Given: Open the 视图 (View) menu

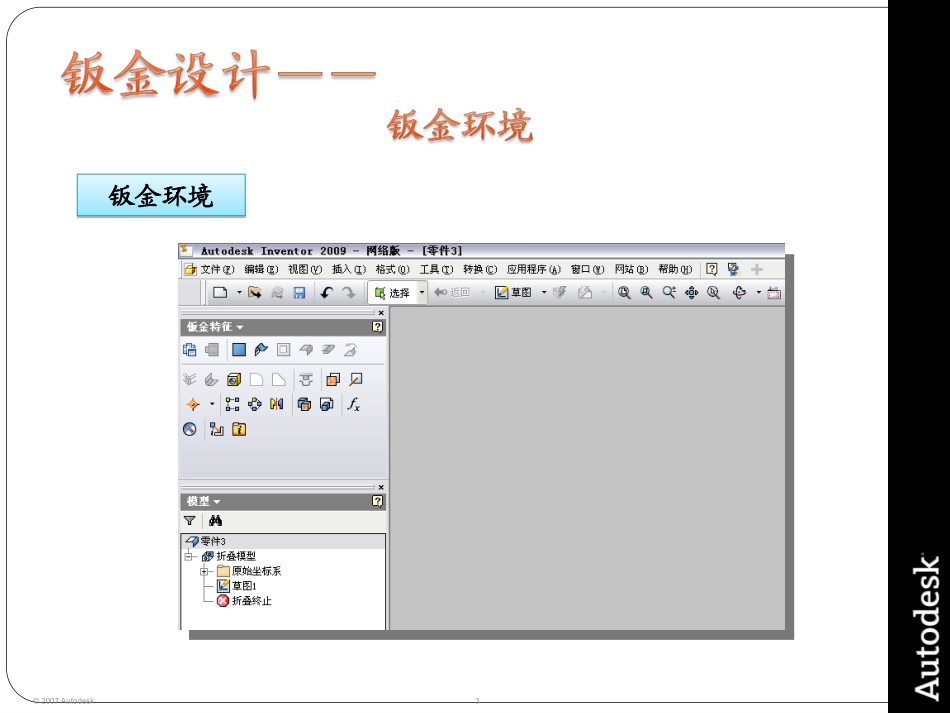Looking at the screenshot, I should point(305,269).
